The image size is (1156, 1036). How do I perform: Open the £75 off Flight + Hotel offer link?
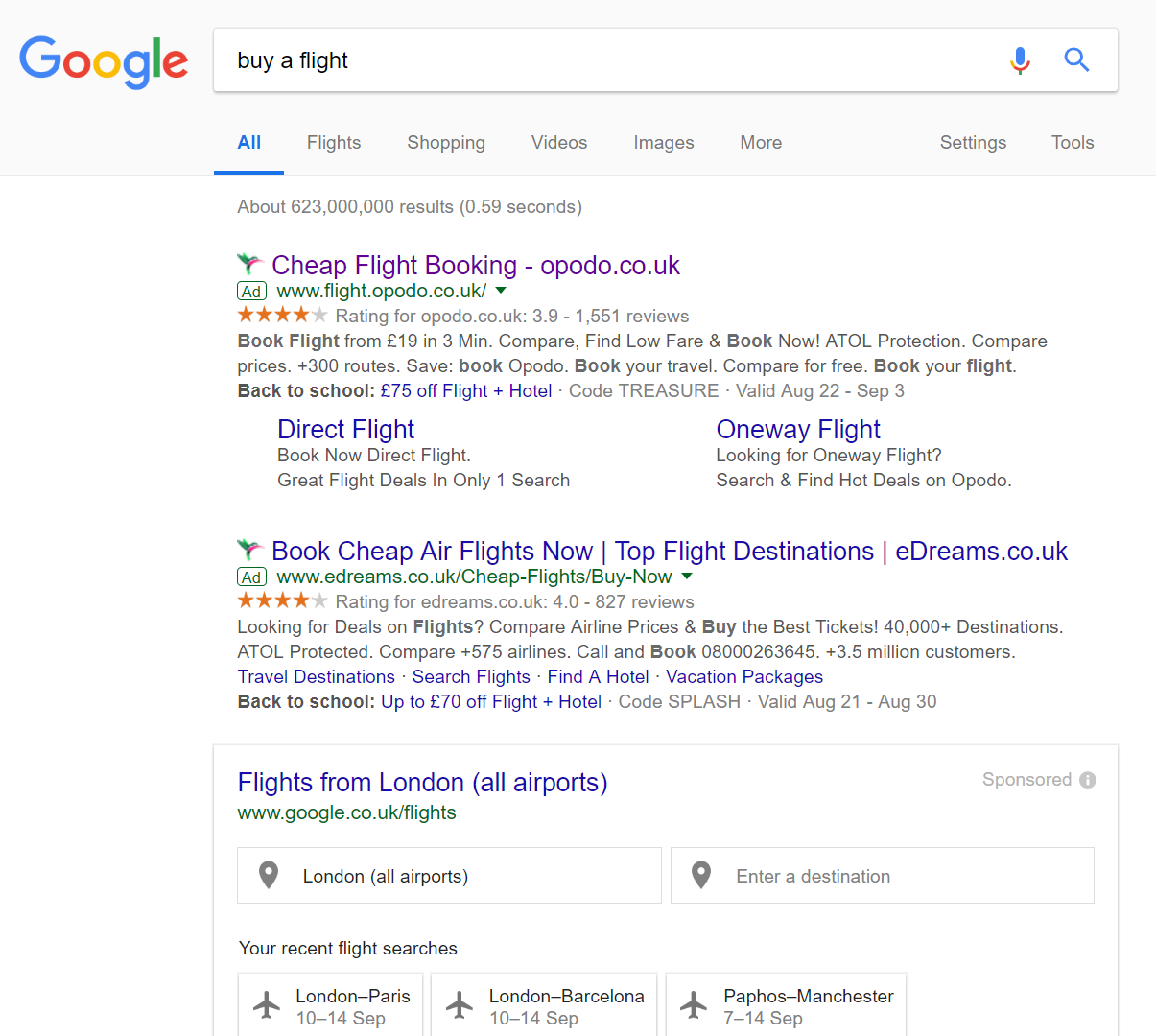(x=466, y=390)
